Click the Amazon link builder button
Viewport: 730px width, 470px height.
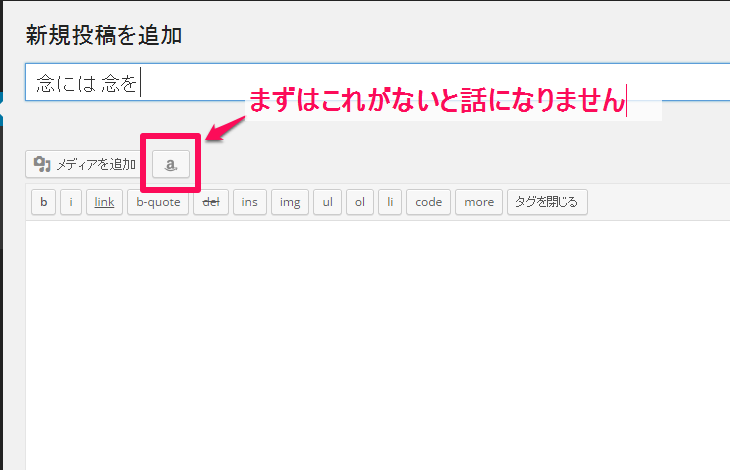click(x=171, y=164)
